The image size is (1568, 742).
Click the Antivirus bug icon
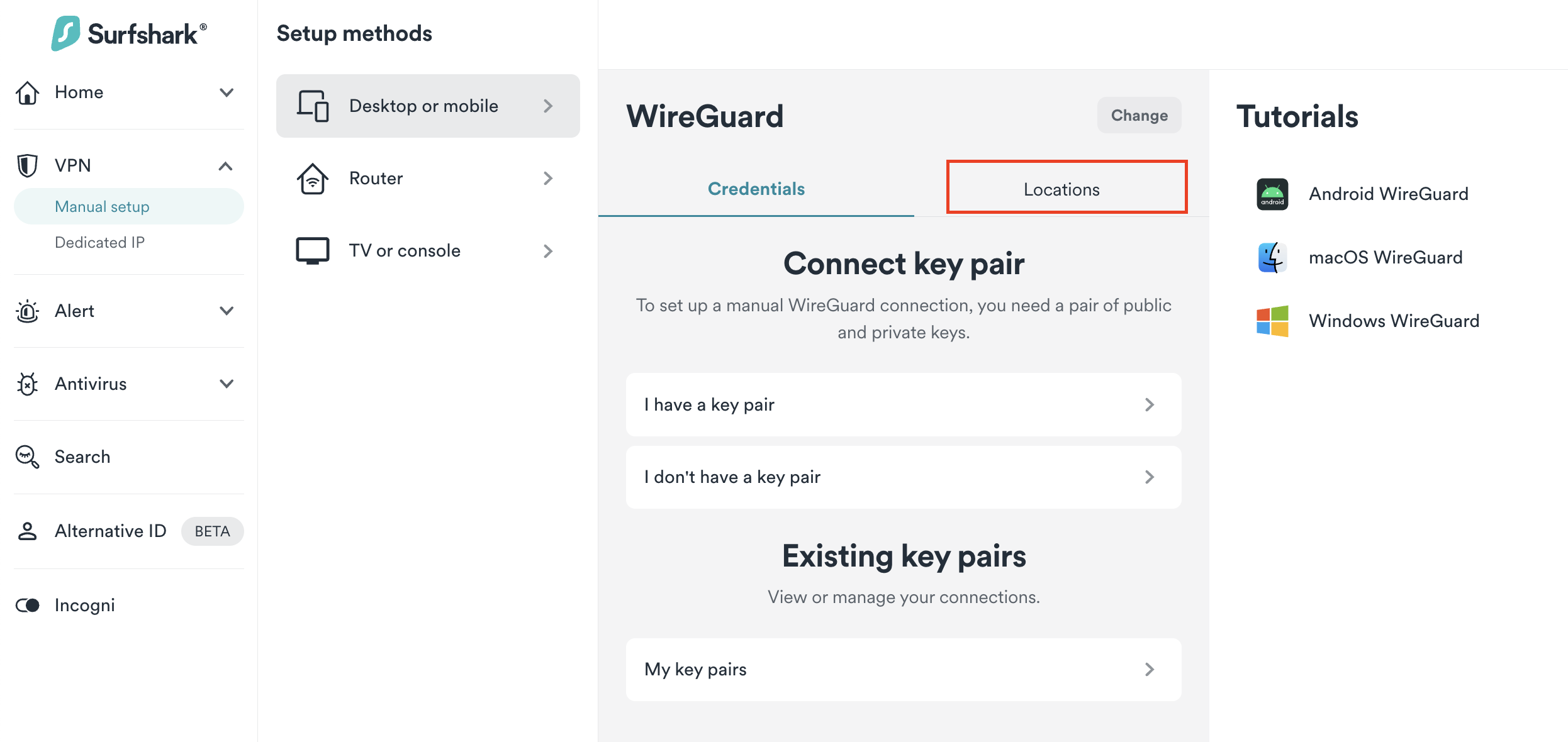(28, 384)
